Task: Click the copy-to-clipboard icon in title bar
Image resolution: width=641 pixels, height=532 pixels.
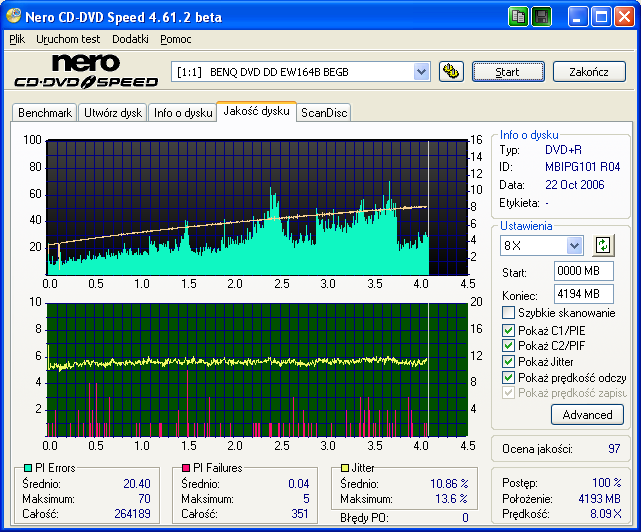Action: [518, 17]
